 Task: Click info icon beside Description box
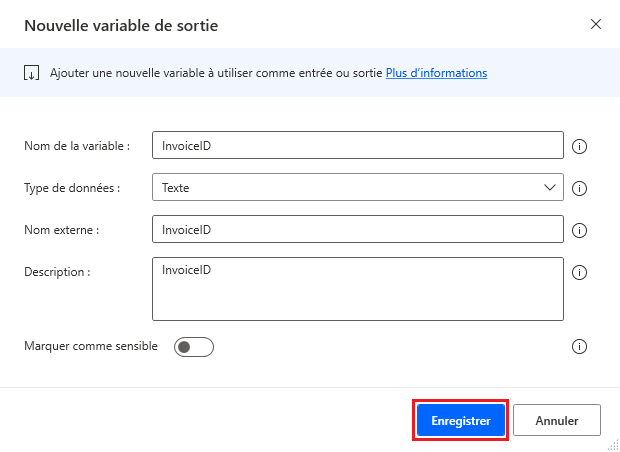click(x=578, y=272)
